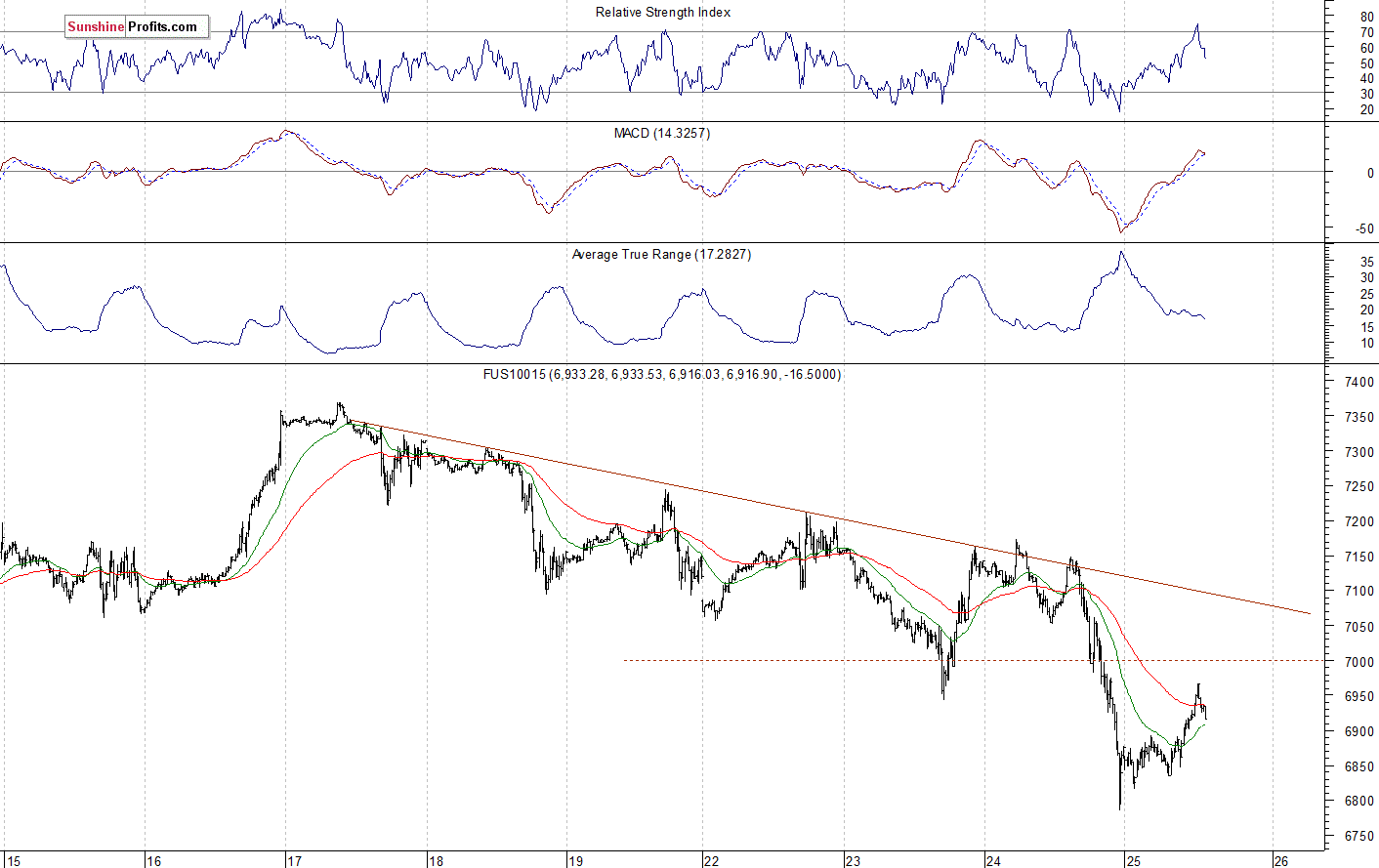
Task: Select the Average True Range (17.2827) title
Action: 661,254
